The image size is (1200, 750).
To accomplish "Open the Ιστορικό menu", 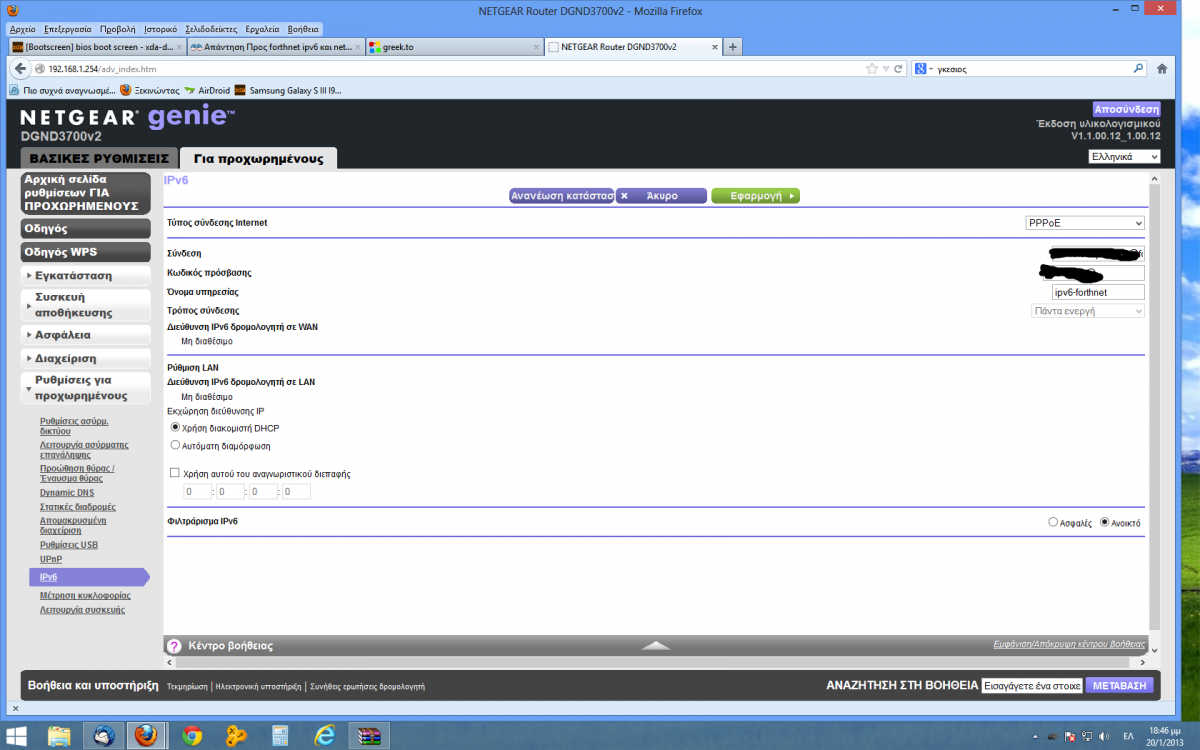I will coord(160,30).
